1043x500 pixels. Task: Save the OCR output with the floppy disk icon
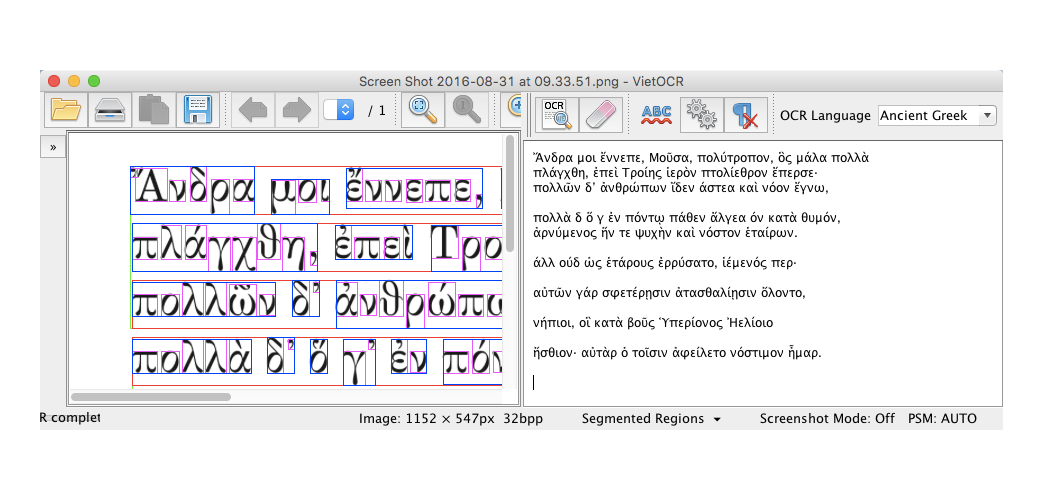[198, 110]
